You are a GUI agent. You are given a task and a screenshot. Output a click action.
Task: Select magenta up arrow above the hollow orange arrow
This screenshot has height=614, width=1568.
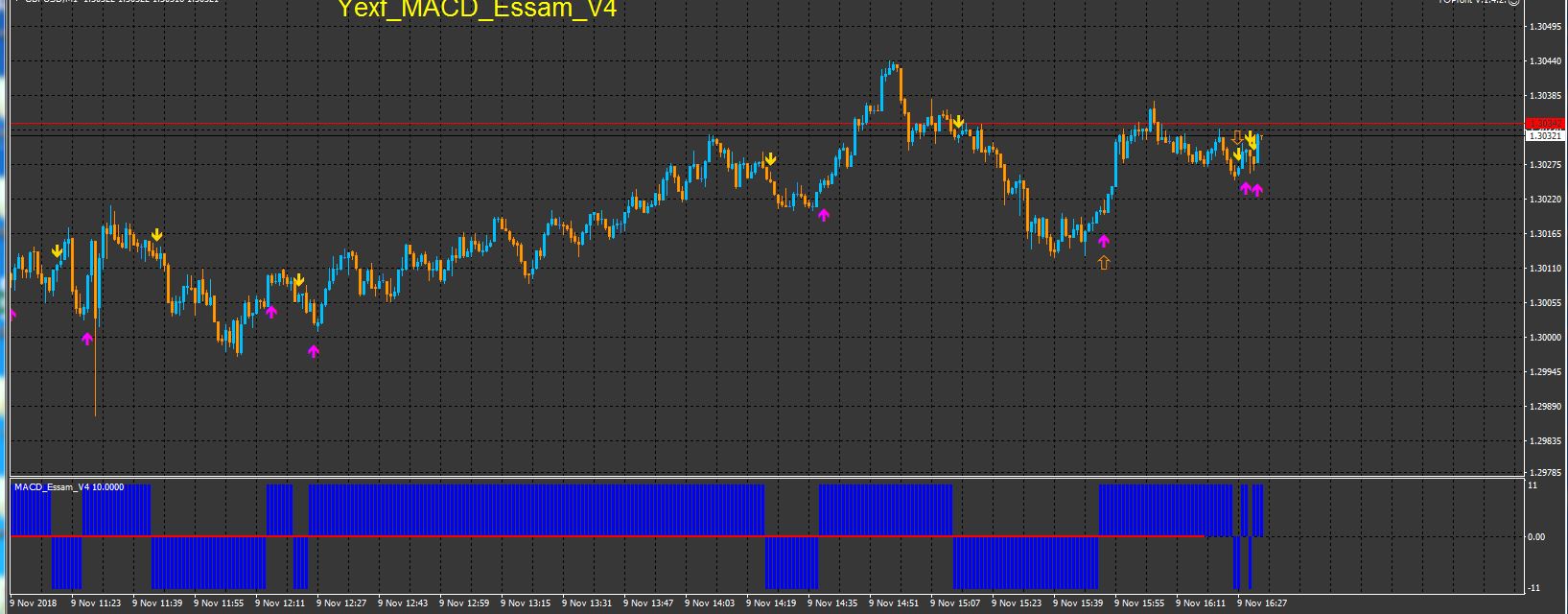click(x=1103, y=241)
